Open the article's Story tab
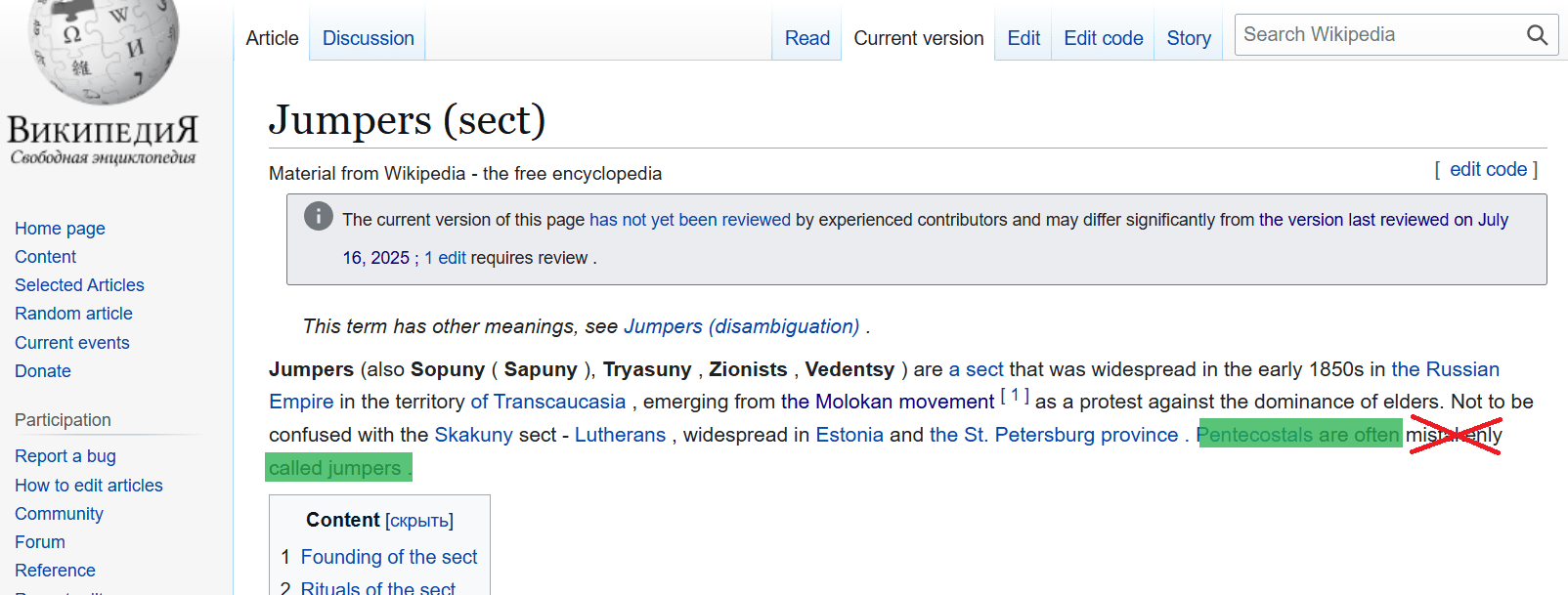 (1188, 38)
